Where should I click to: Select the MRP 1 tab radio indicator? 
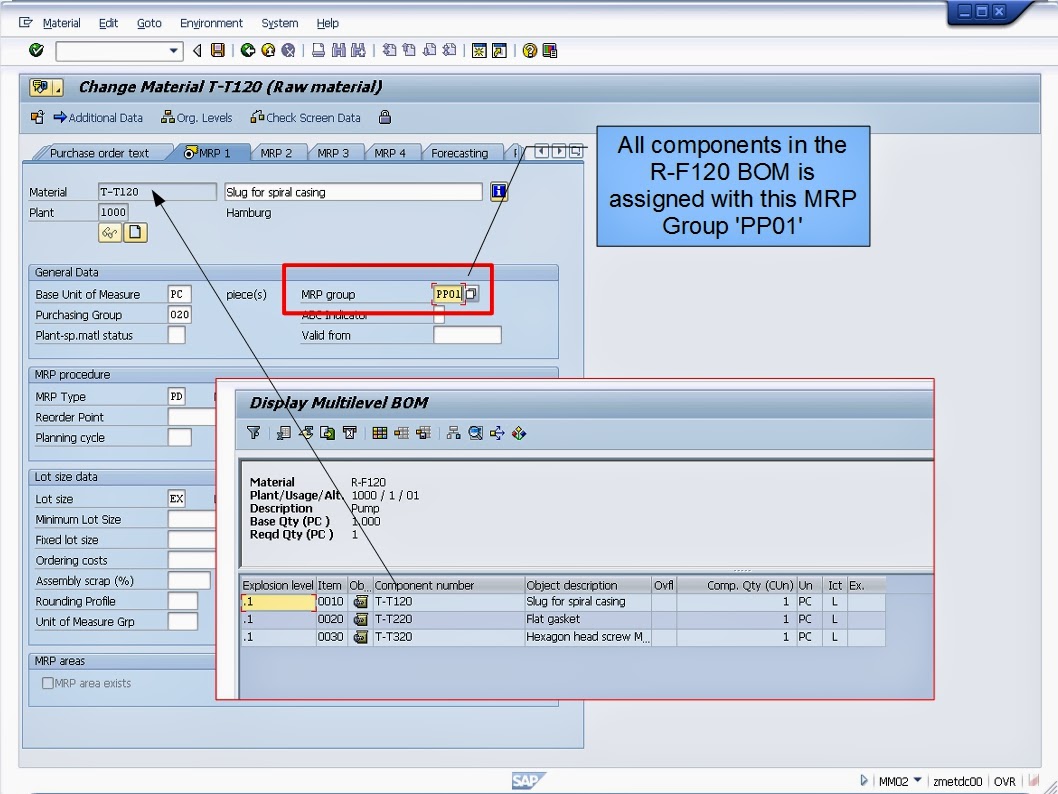click(x=190, y=152)
